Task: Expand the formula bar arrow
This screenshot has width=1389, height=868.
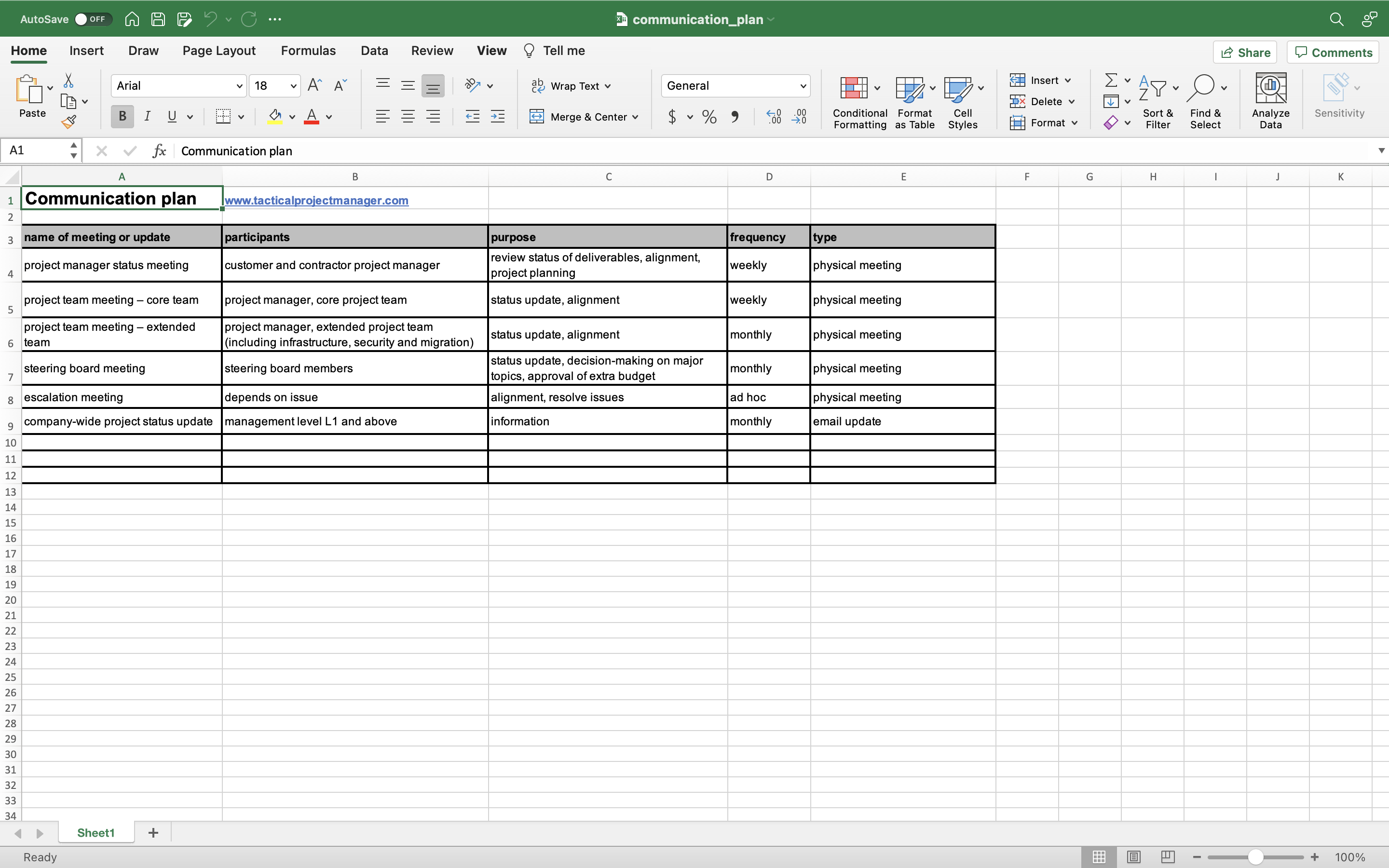Action: (x=1381, y=151)
